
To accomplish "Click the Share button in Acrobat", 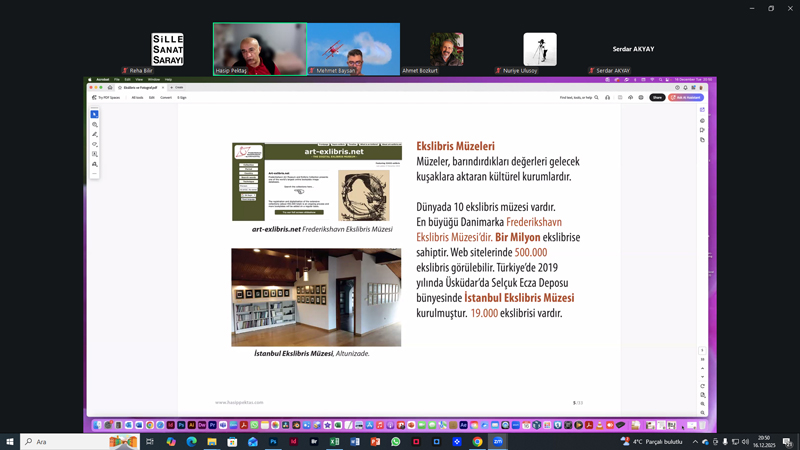I will point(657,98).
